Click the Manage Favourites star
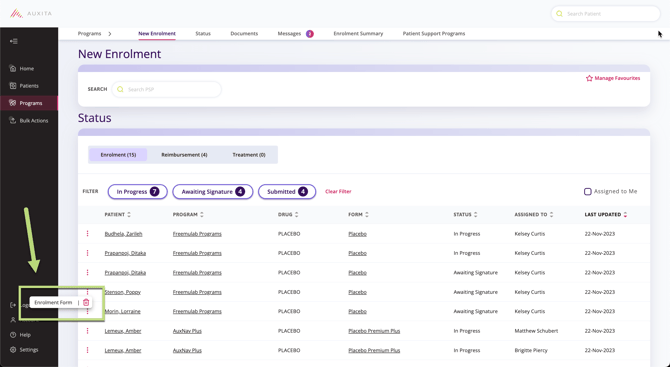670x367 pixels. point(589,78)
